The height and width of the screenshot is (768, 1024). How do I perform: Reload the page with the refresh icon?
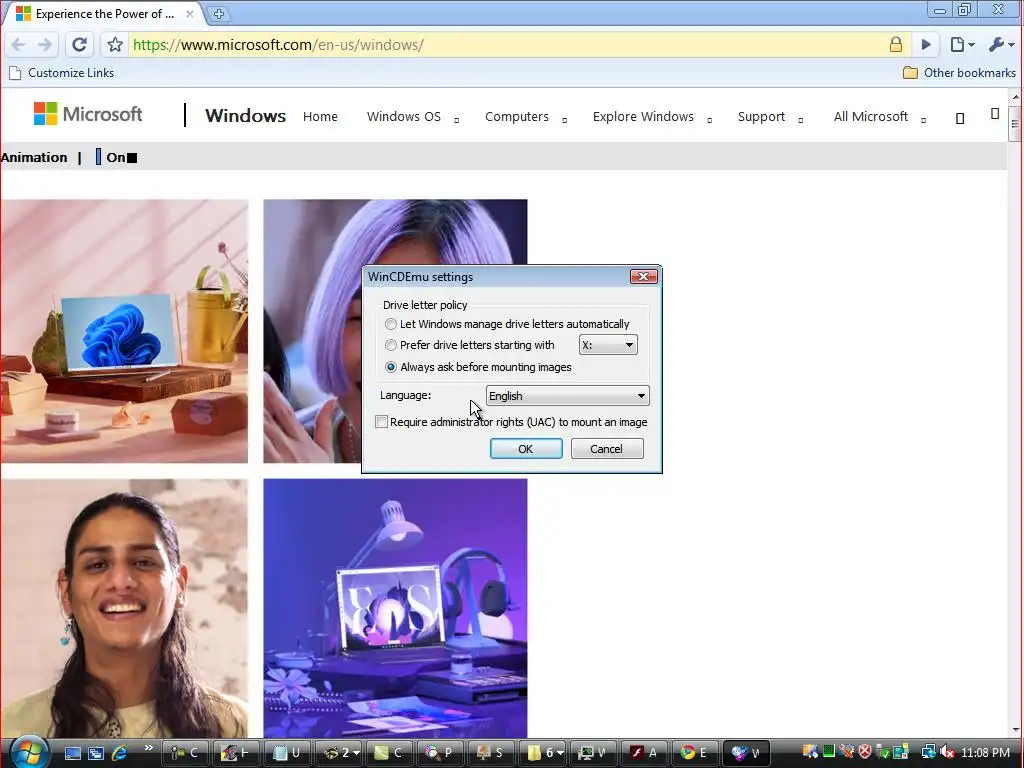pos(80,44)
